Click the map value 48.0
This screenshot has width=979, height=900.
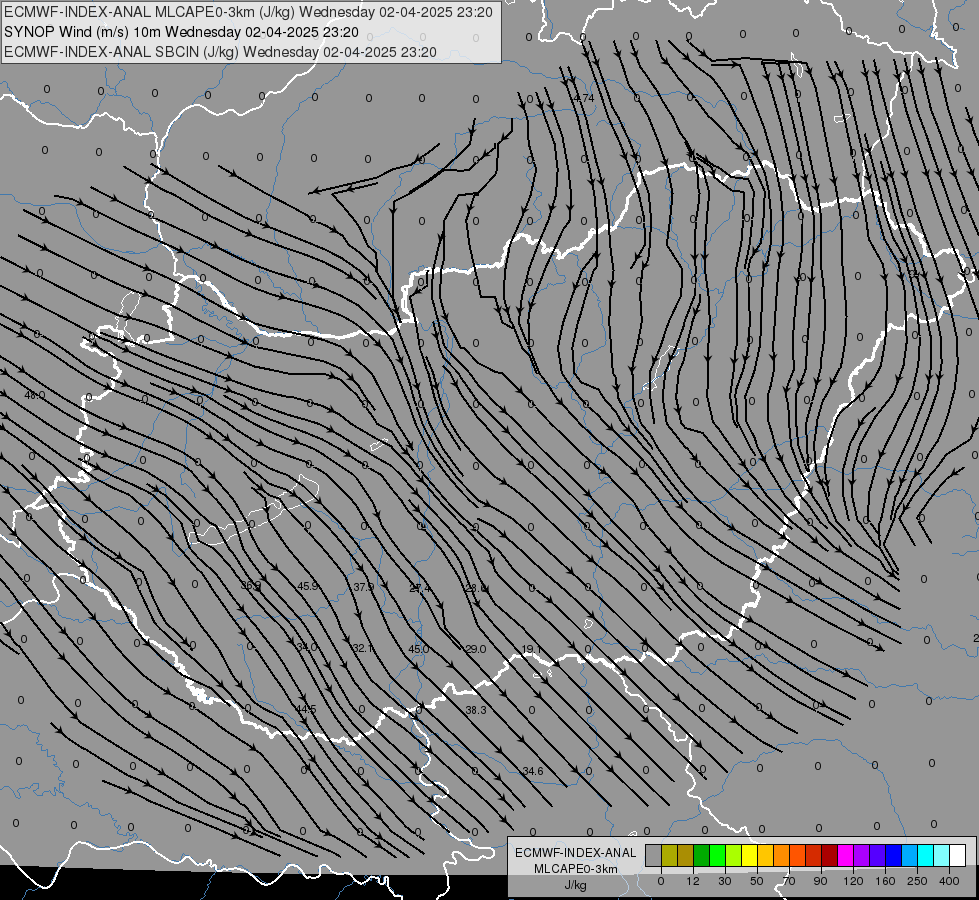[x=34, y=395]
